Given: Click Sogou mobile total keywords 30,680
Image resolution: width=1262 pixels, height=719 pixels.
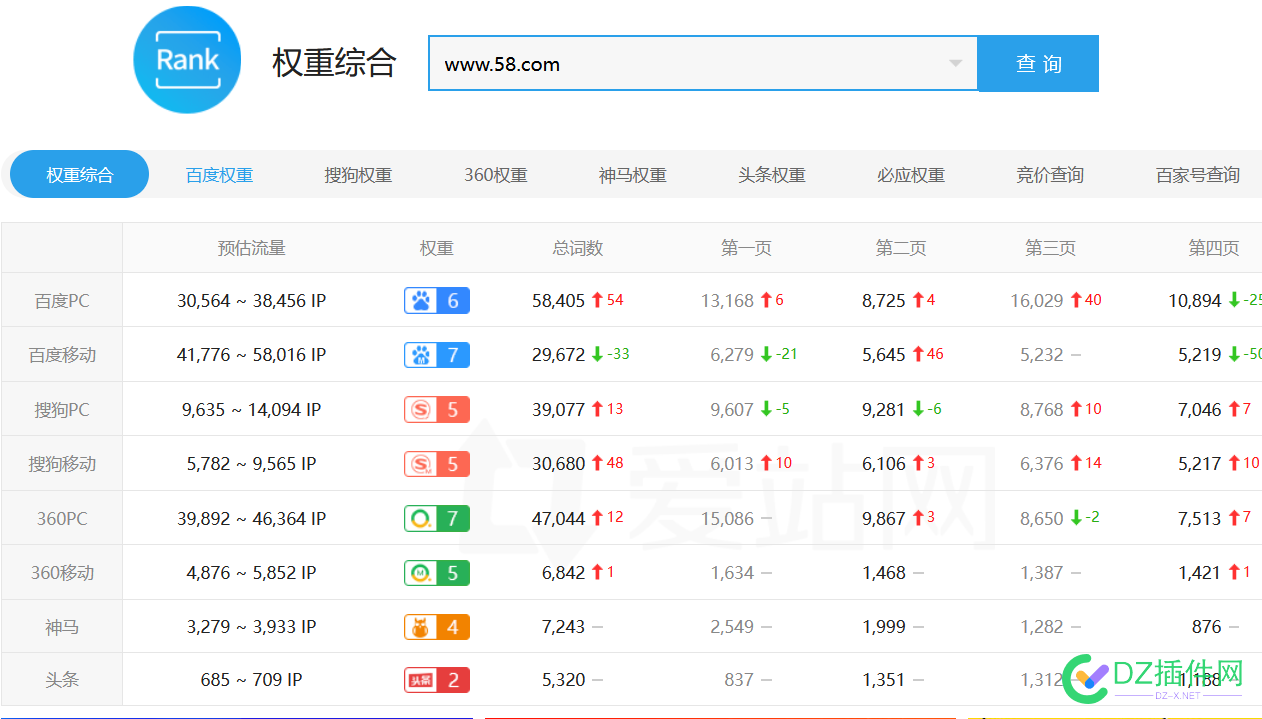Looking at the screenshot, I should pos(558,464).
